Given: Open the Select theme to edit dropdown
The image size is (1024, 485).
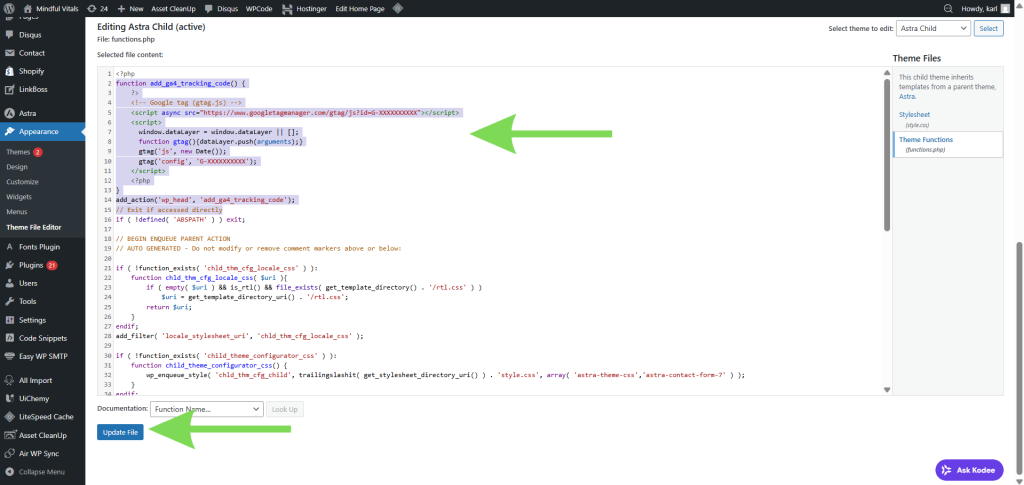Looking at the screenshot, I should click(x=933, y=29).
